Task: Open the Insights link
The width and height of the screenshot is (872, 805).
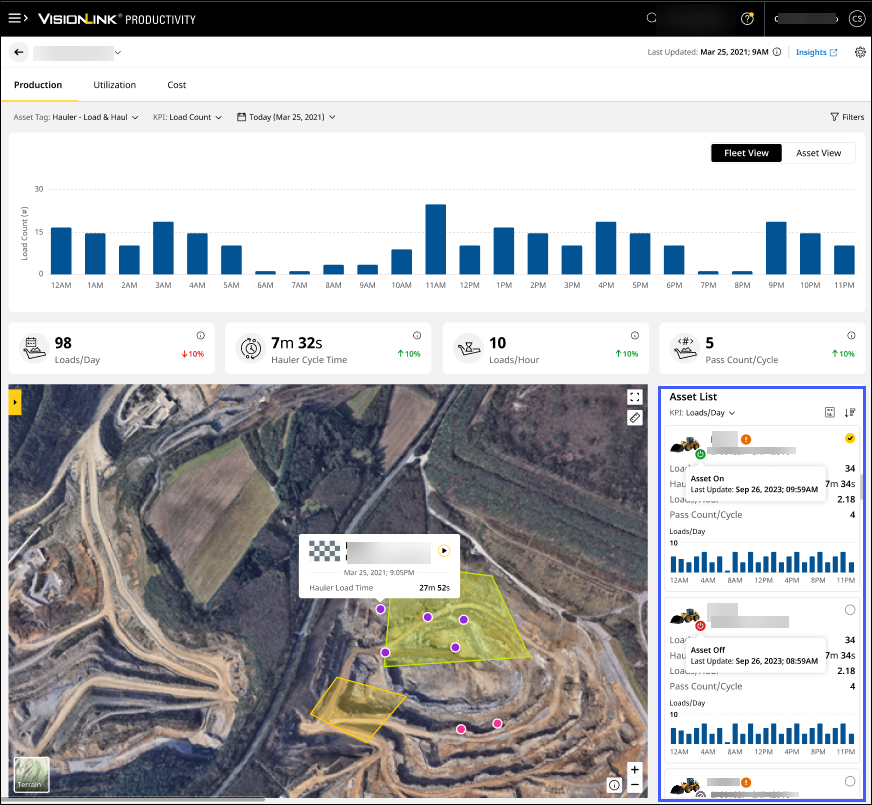Action: click(816, 53)
